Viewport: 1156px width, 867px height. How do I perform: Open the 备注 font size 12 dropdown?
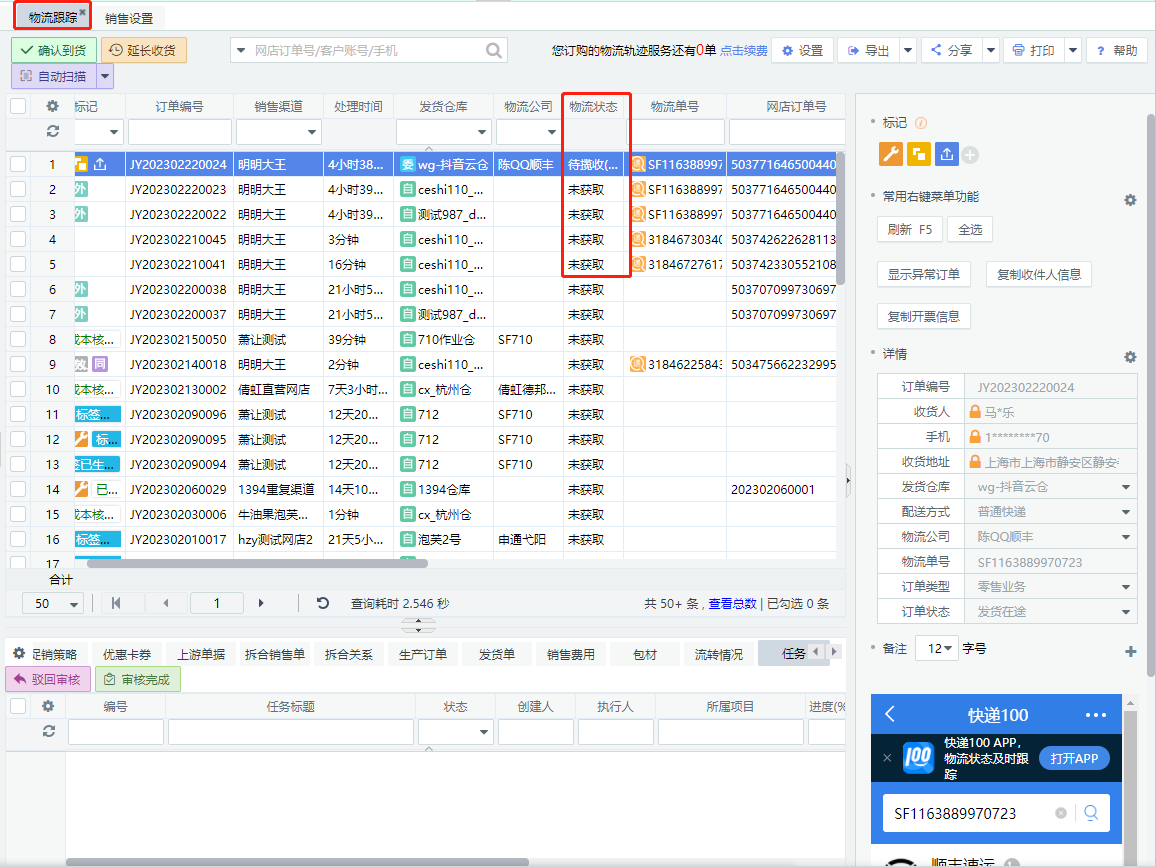(937, 649)
